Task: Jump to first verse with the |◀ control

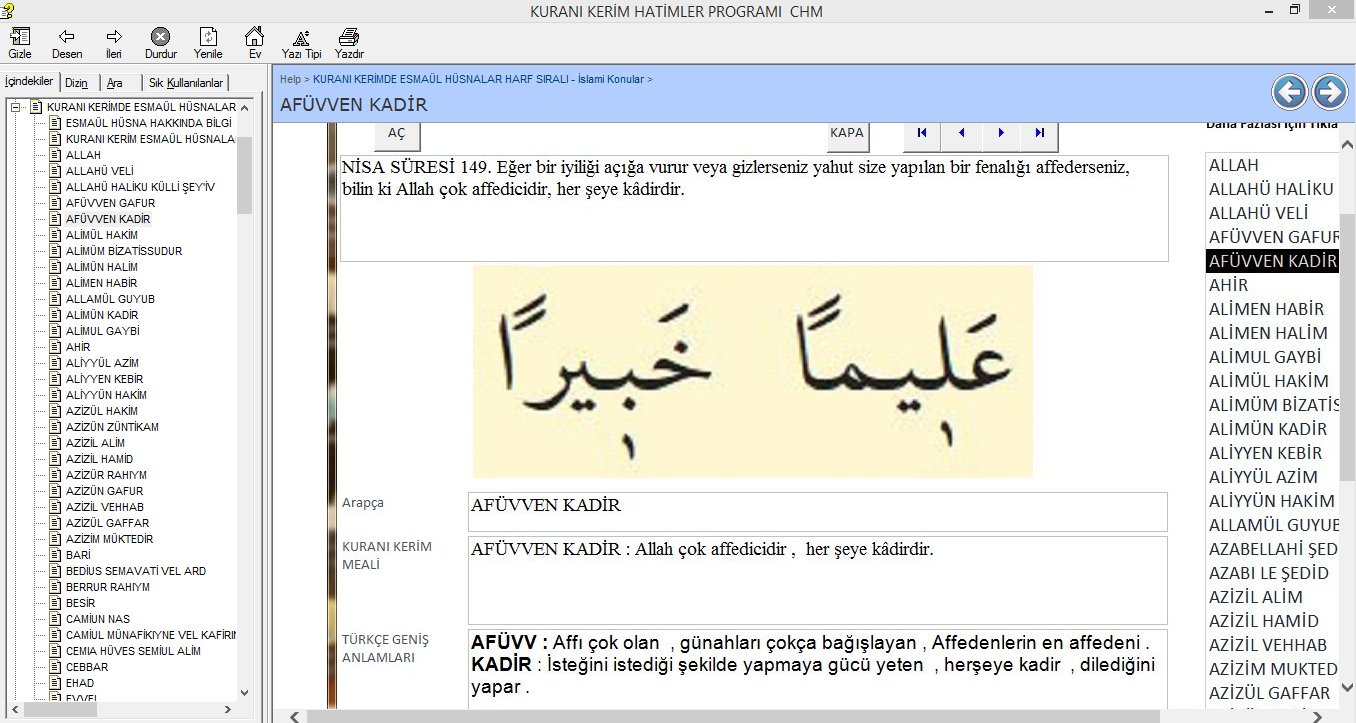Action: [x=921, y=132]
